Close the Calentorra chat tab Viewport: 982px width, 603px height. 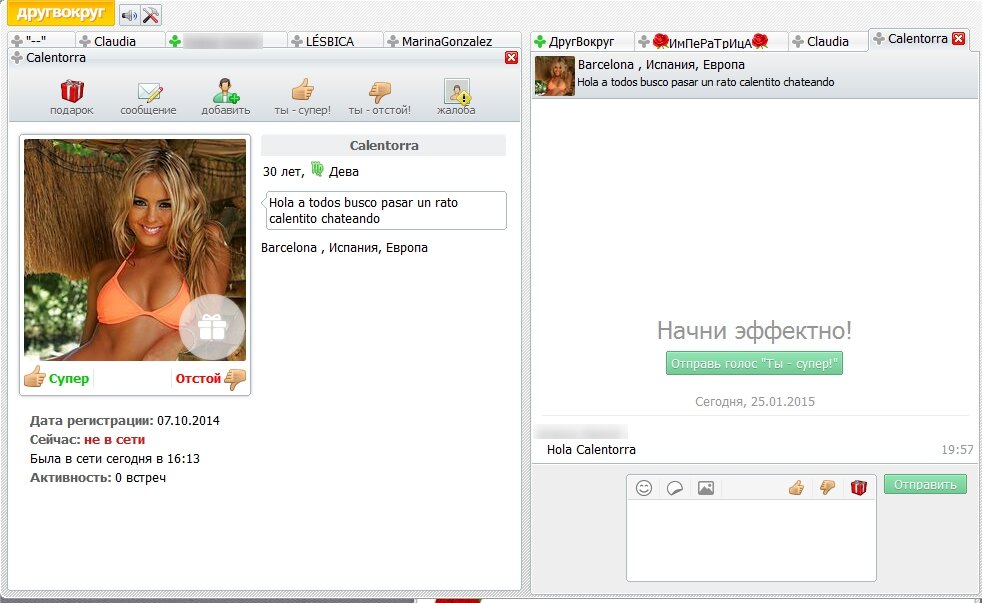tap(958, 39)
